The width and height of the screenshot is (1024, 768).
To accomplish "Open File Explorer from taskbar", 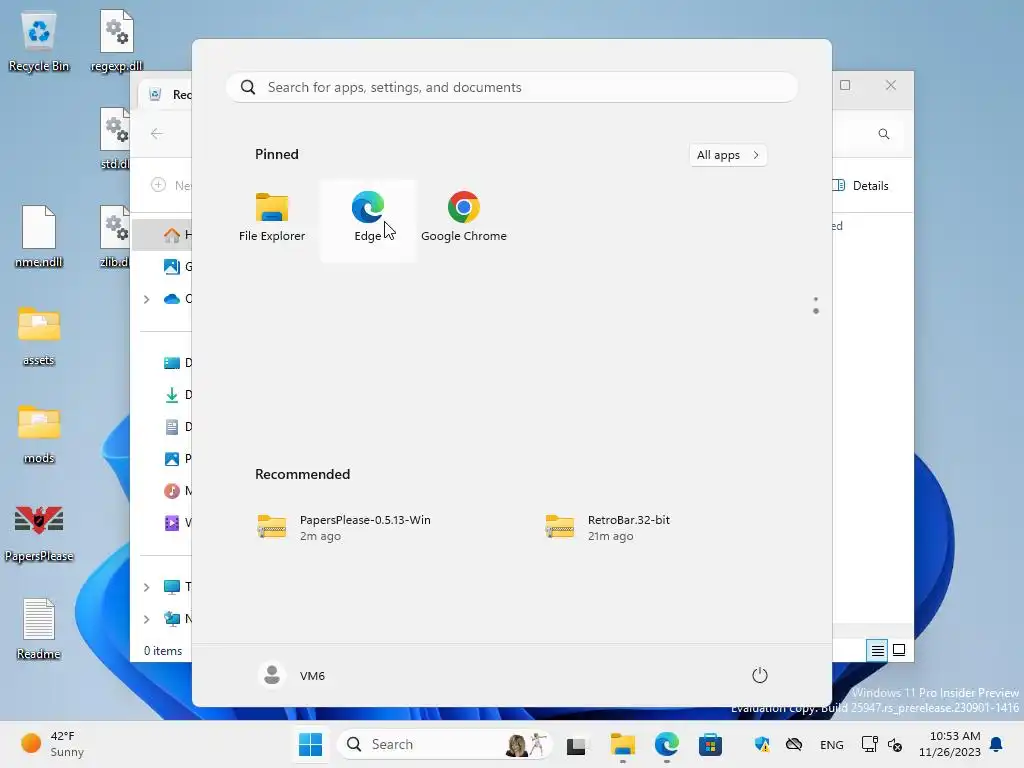I will (x=622, y=744).
